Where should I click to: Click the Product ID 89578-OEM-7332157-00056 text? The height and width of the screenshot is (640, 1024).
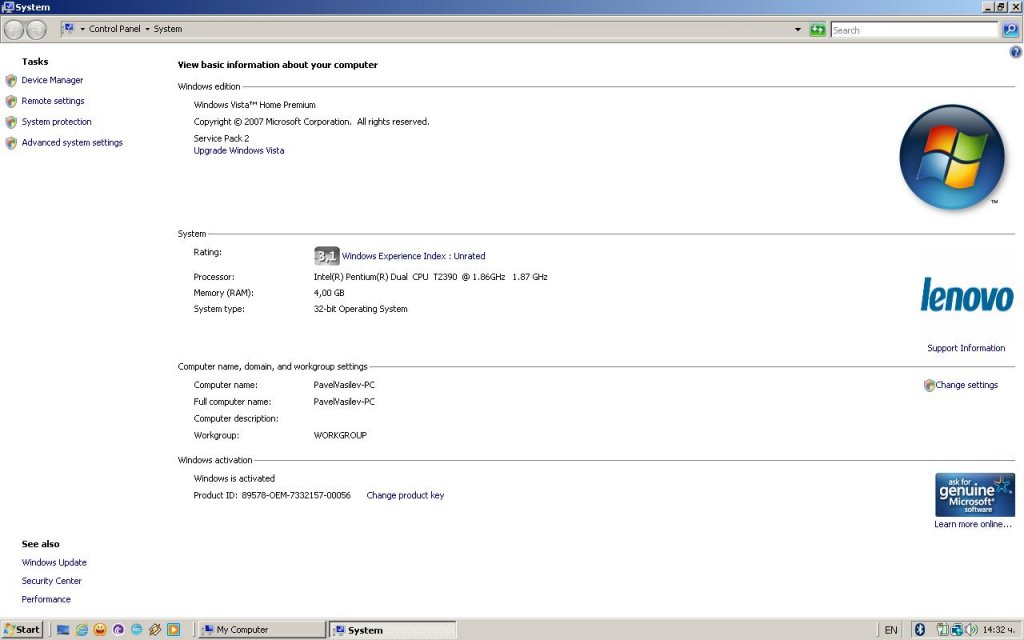pyautogui.click(x=272, y=496)
